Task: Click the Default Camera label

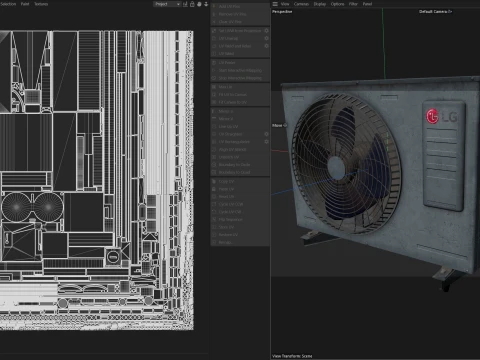Action: click(435, 11)
